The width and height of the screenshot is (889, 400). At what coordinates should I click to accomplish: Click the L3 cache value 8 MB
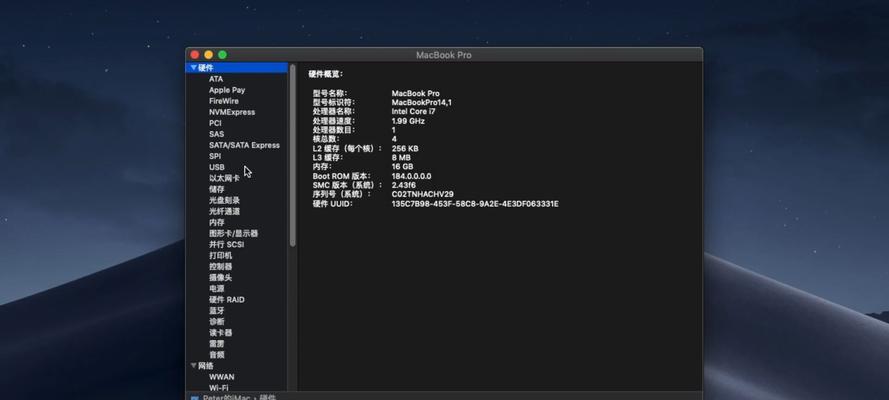[x=401, y=158]
